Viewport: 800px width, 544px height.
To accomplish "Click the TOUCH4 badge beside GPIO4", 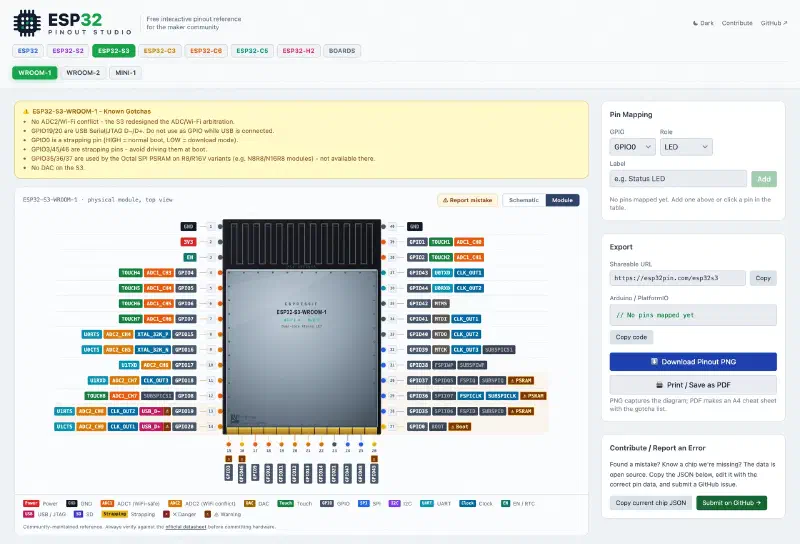I will (131, 273).
